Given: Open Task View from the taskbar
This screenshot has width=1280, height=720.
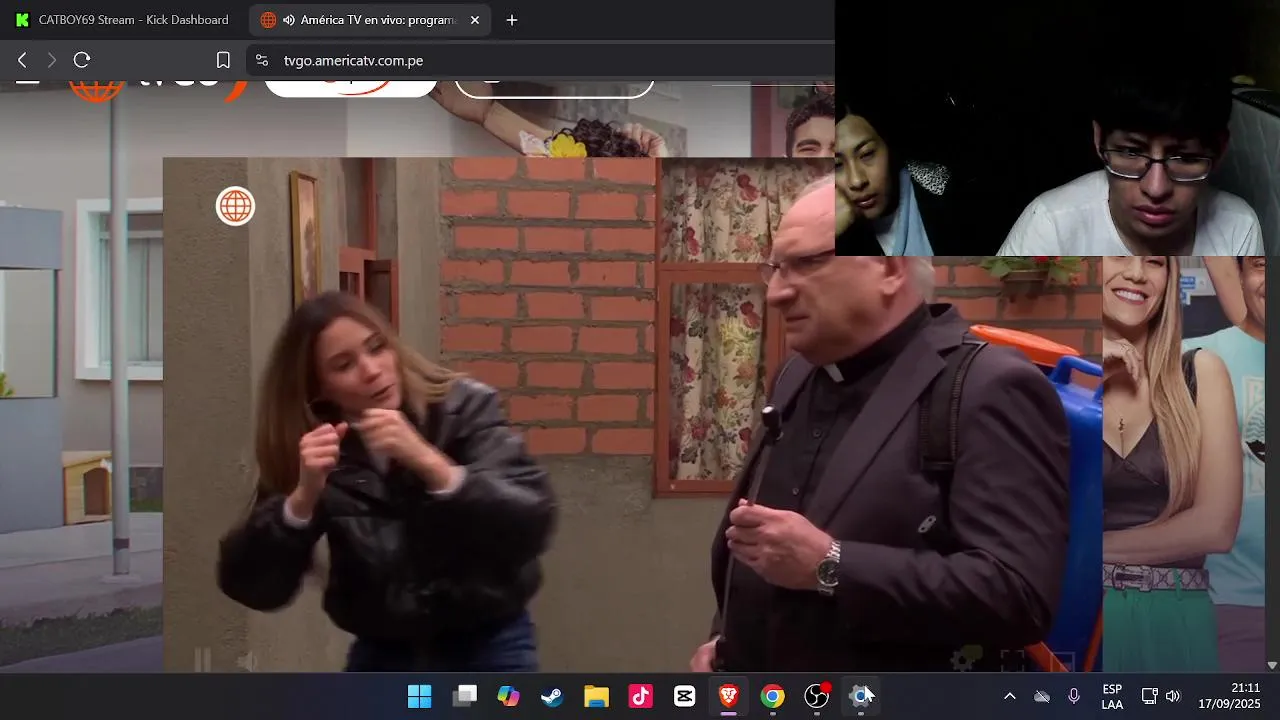Looking at the screenshot, I should coord(465,696).
